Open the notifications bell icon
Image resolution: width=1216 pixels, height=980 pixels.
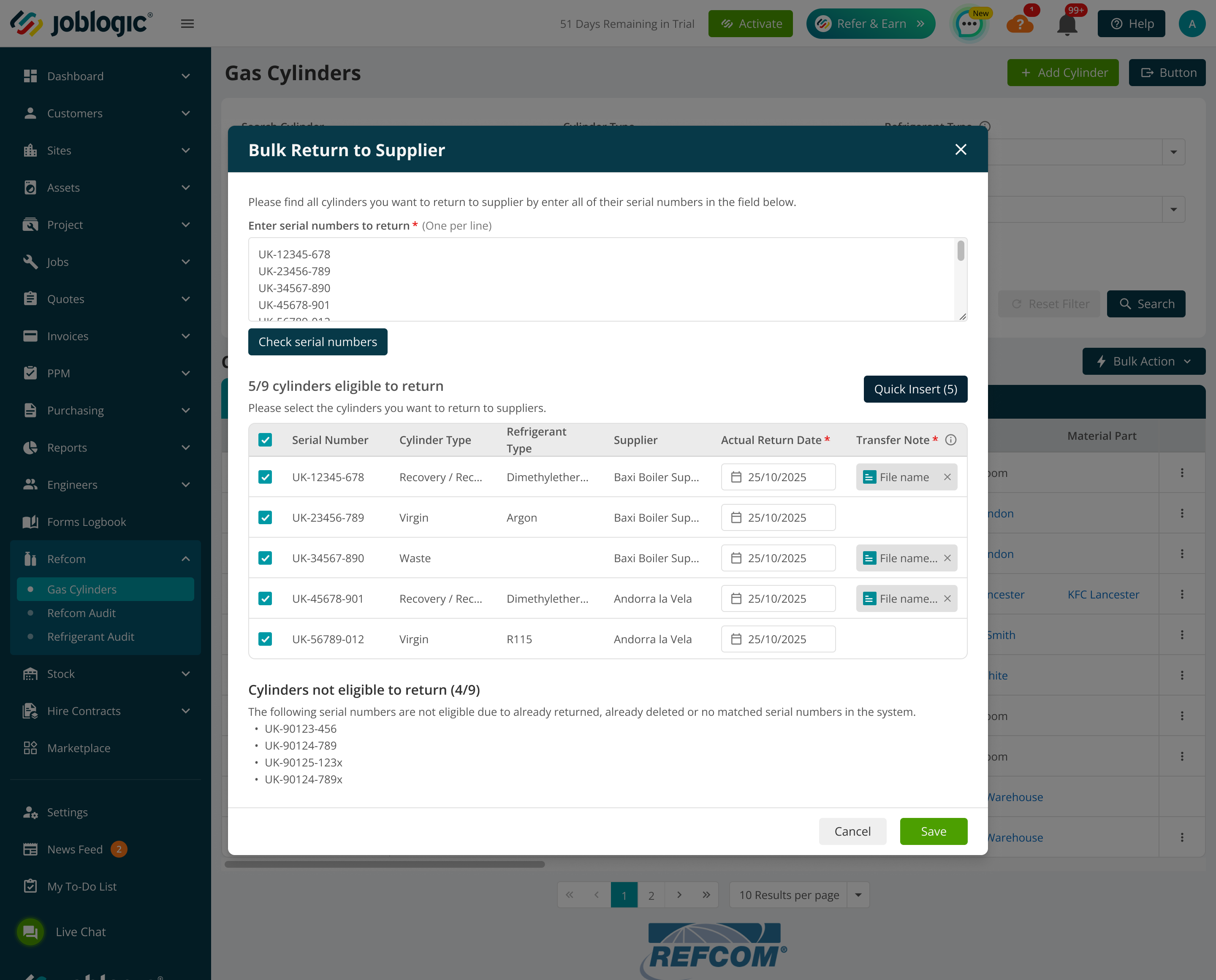click(x=1067, y=24)
